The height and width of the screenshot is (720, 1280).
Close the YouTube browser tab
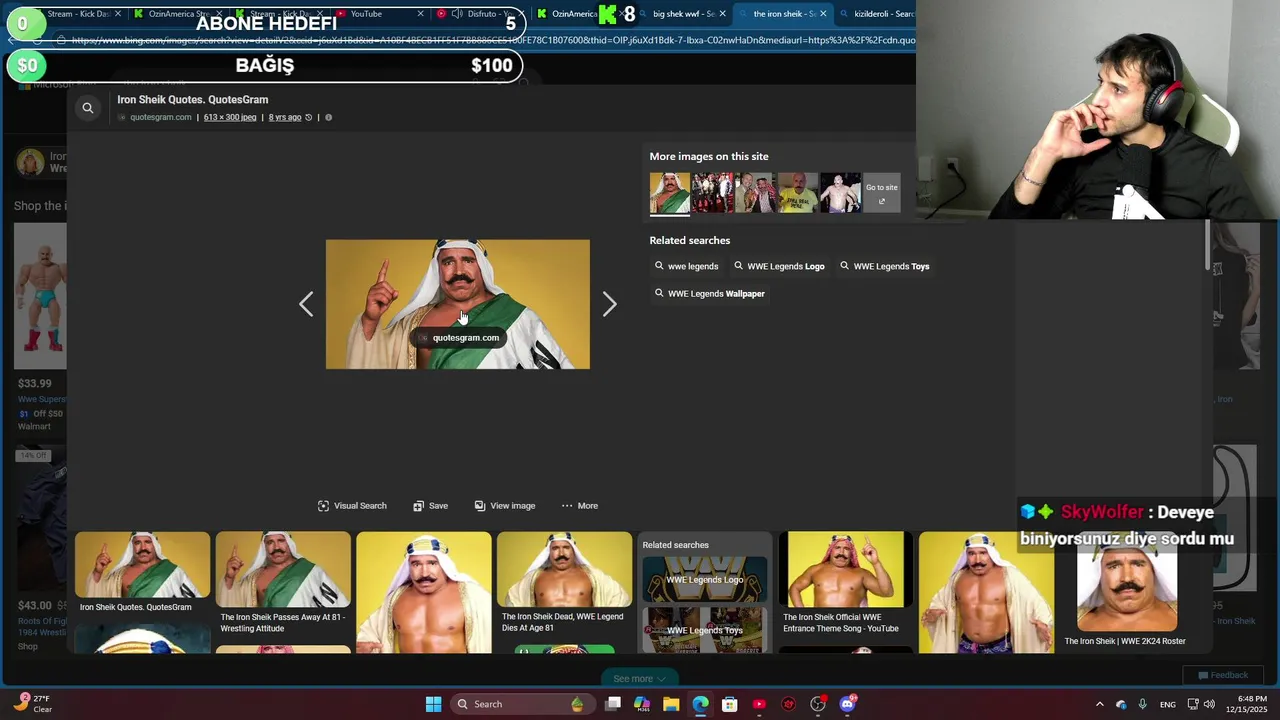tap(420, 14)
